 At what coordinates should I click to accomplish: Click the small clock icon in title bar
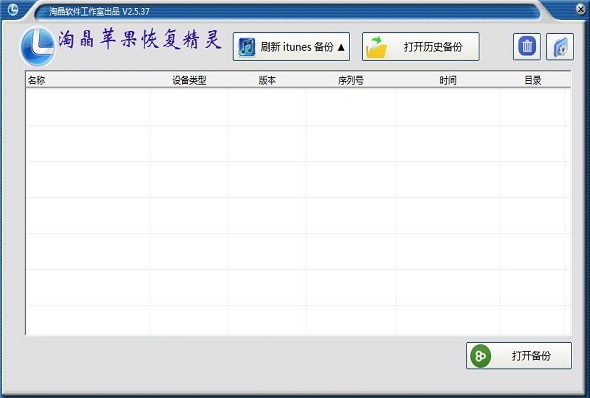[x=13, y=9]
